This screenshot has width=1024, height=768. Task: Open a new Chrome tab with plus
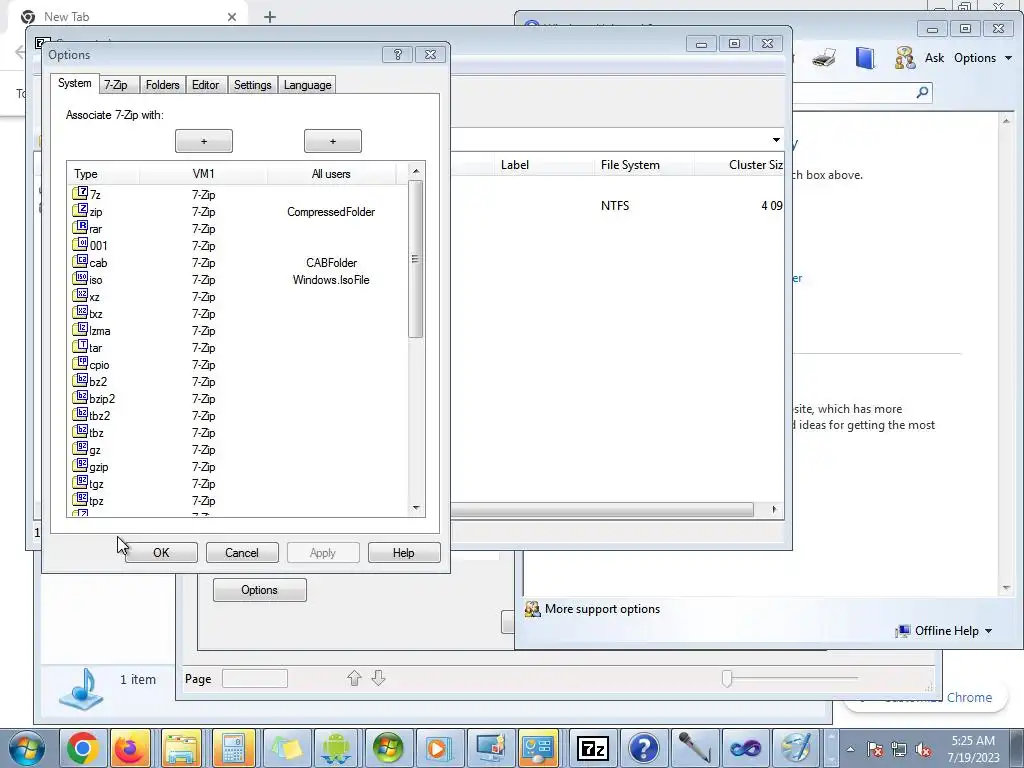click(270, 17)
